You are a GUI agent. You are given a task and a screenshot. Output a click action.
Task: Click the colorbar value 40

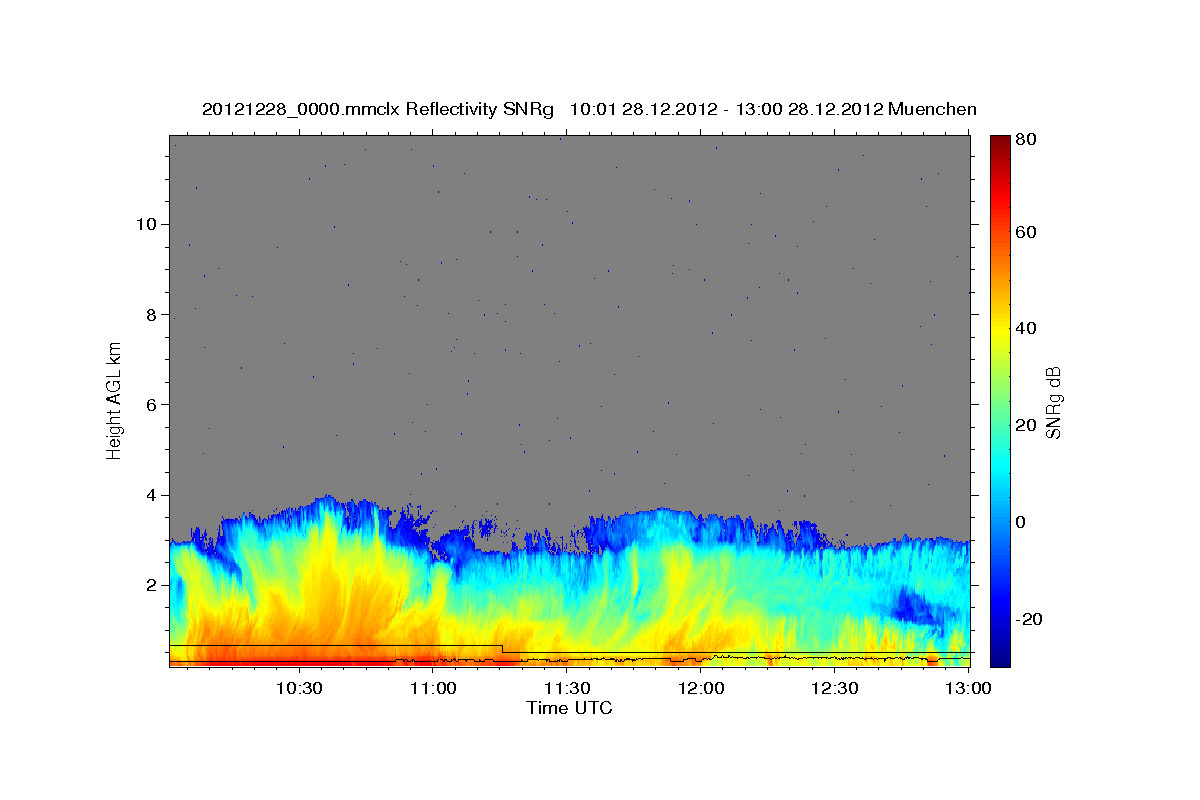coord(1025,329)
